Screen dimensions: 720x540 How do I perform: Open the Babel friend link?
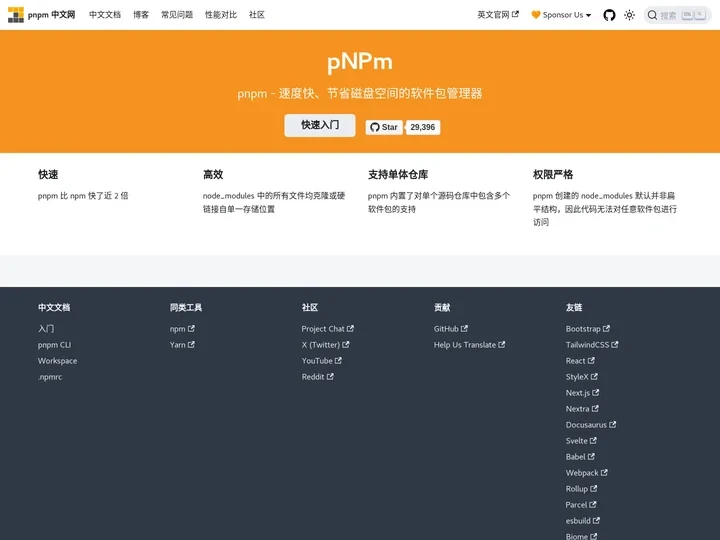pos(580,457)
